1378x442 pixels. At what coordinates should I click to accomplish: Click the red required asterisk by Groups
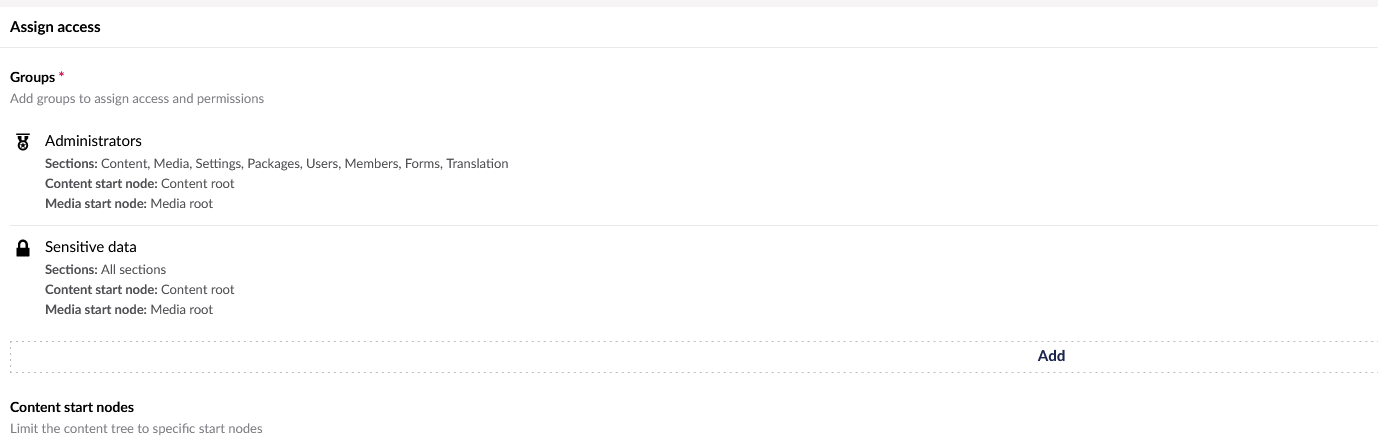point(62,76)
